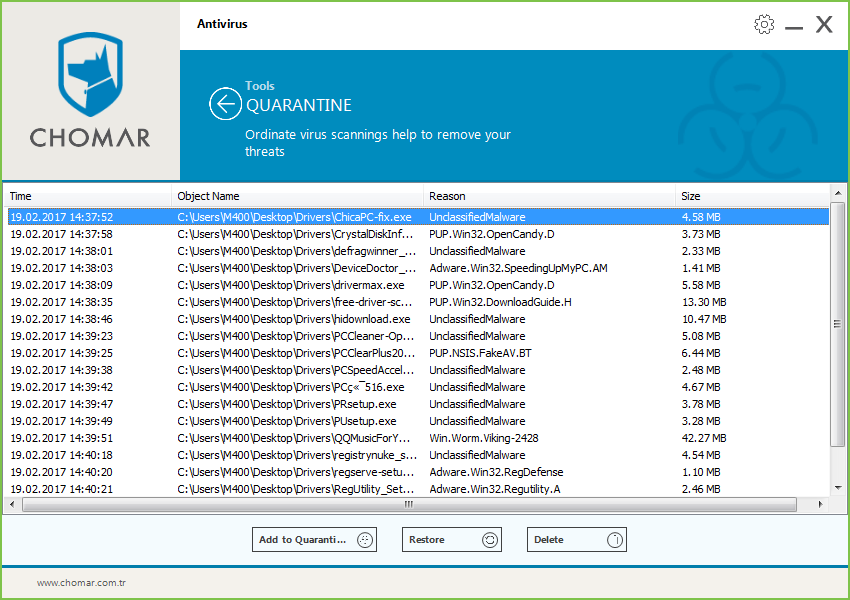Click the face icon on Restore button
The height and width of the screenshot is (600, 850).
click(490, 540)
